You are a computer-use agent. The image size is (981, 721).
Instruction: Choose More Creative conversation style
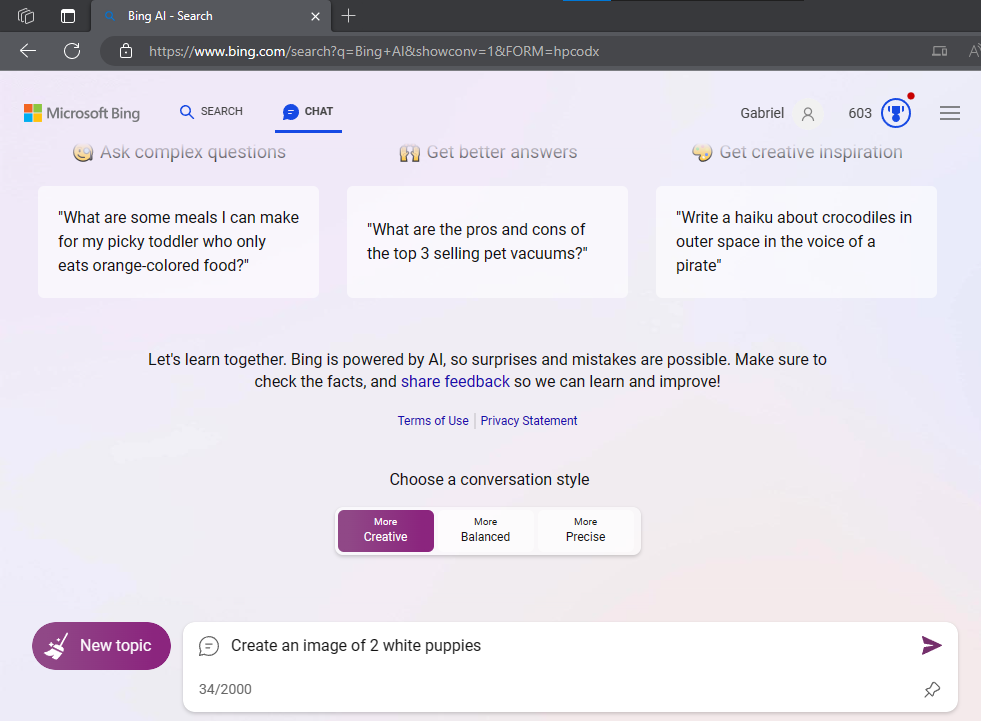(x=385, y=530)
